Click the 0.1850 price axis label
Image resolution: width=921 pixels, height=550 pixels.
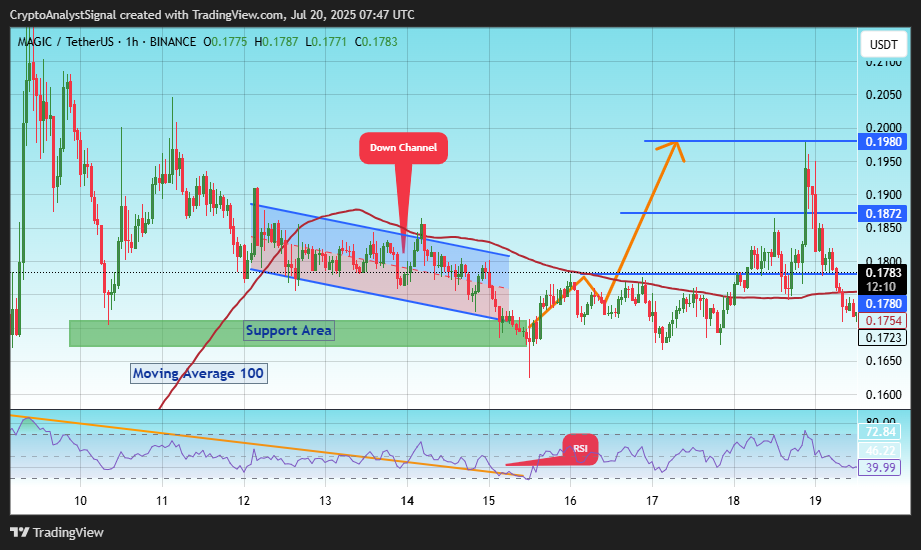pyautogui.click(x=883, y=228)
